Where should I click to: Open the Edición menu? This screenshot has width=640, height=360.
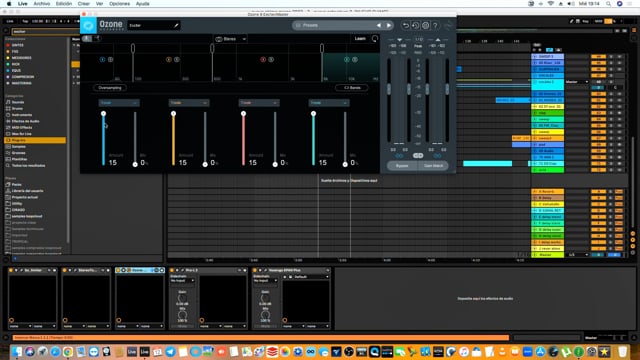pos(64,4)
